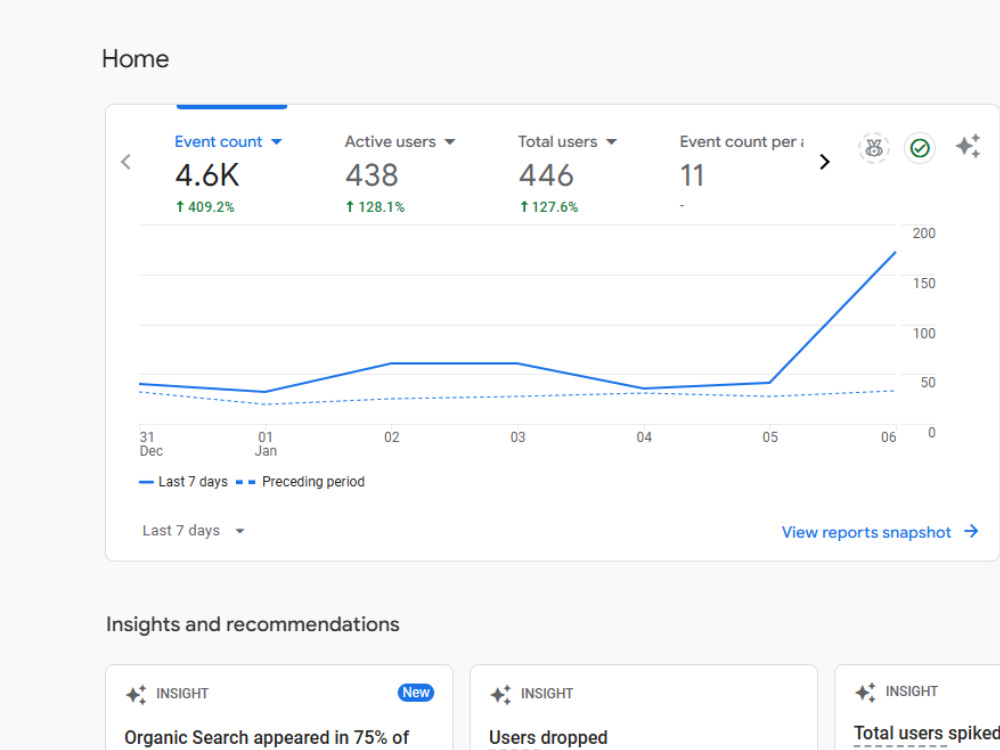Select the Event count per active user metric

[x=742, y=142]
